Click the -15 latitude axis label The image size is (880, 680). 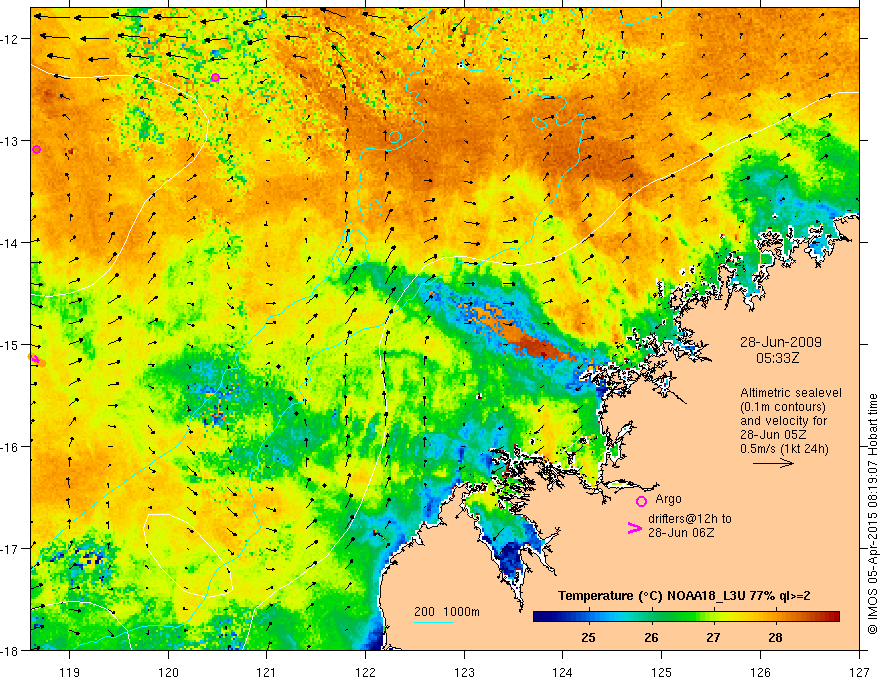coord(11,344)
